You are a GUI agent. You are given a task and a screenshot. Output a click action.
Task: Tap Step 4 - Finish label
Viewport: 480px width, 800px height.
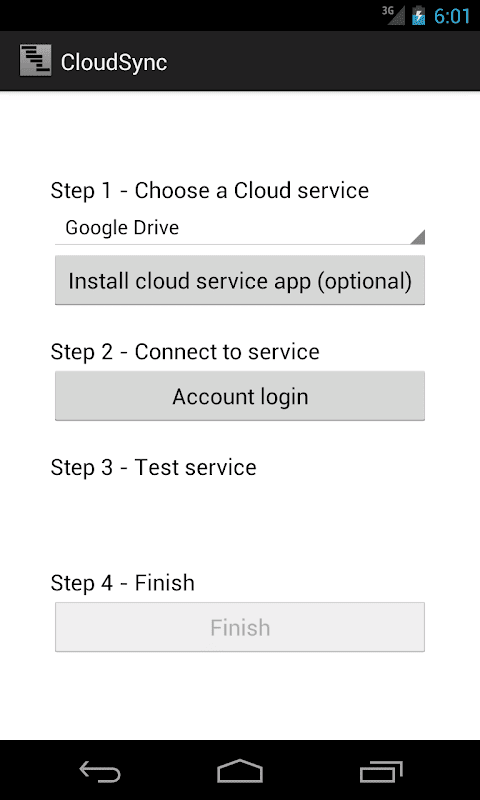pos(122,583)
